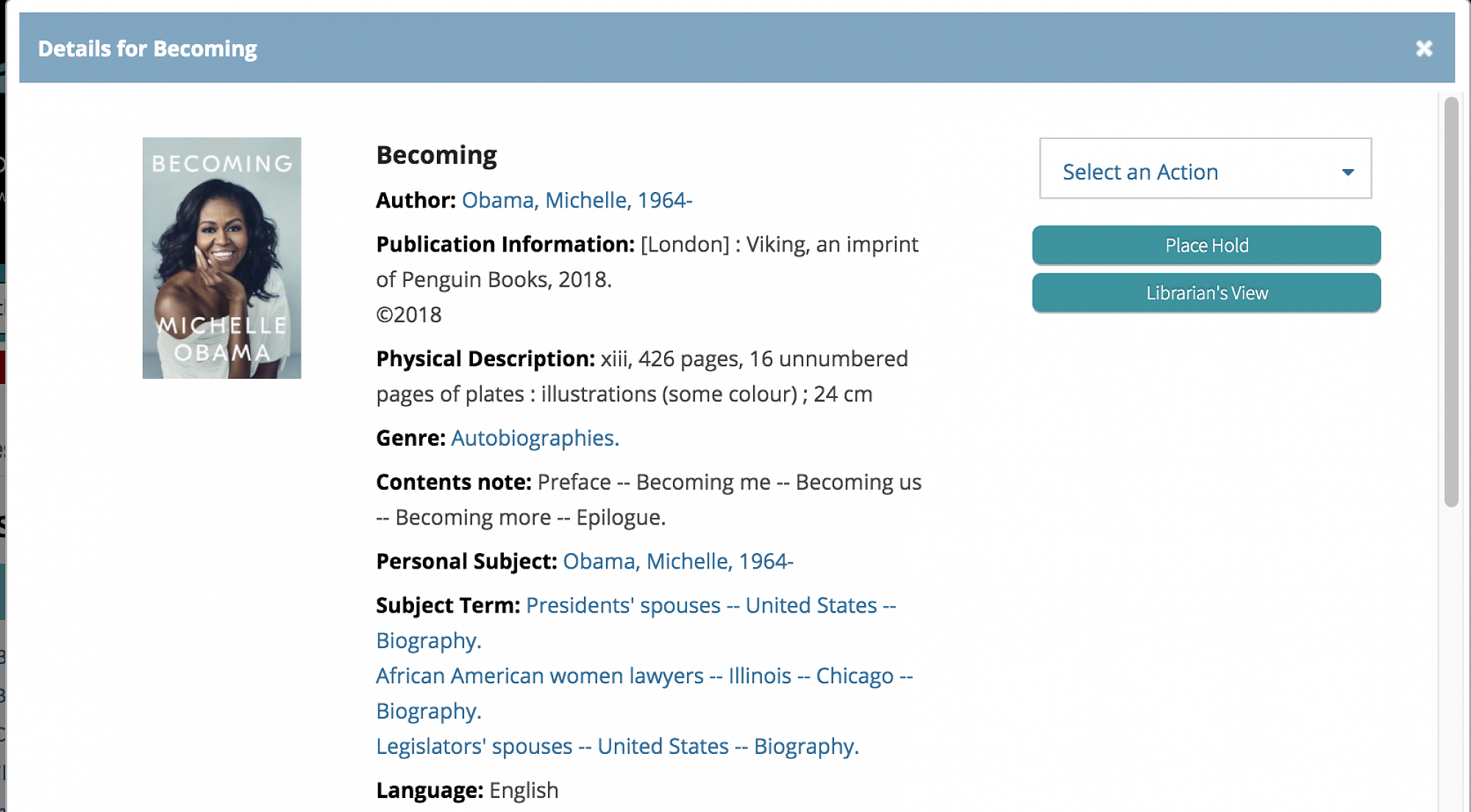Open Librarian's View

click(1206, 293)
